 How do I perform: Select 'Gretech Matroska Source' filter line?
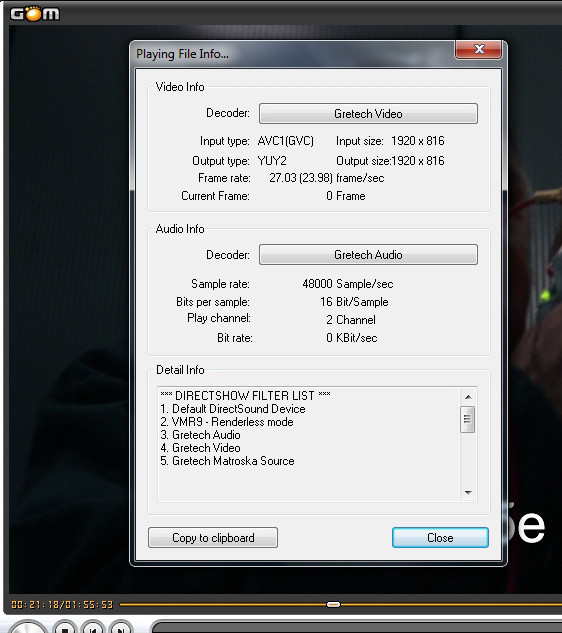tap(227, 461)
